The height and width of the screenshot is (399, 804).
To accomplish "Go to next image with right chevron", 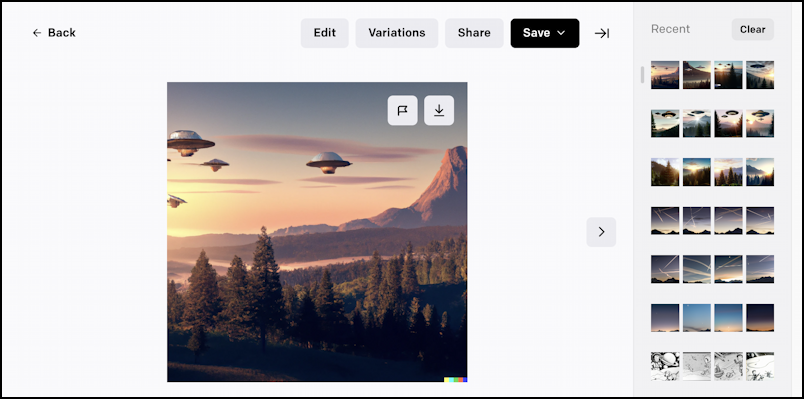I will click(x=601, y=232).
